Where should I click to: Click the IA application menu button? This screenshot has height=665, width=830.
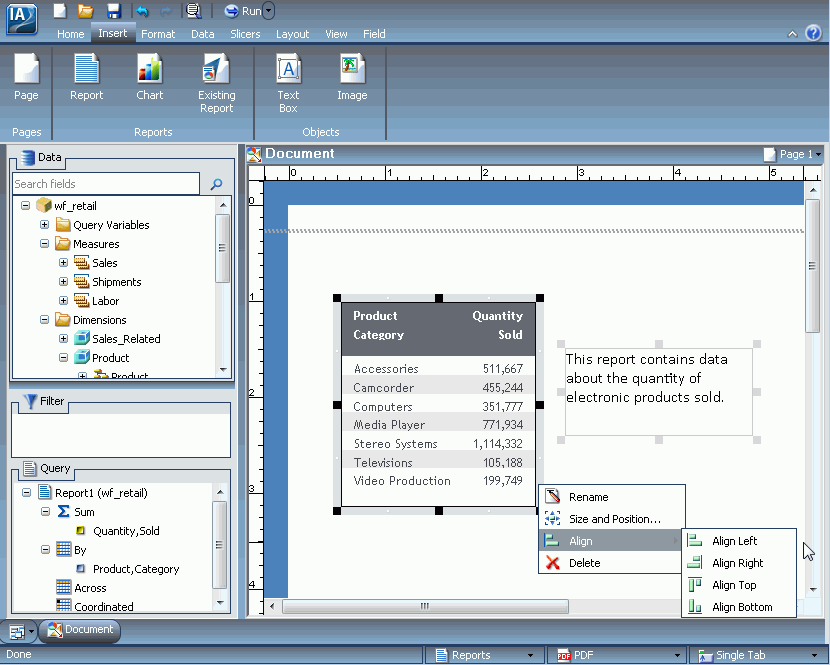tap(21, 20)
